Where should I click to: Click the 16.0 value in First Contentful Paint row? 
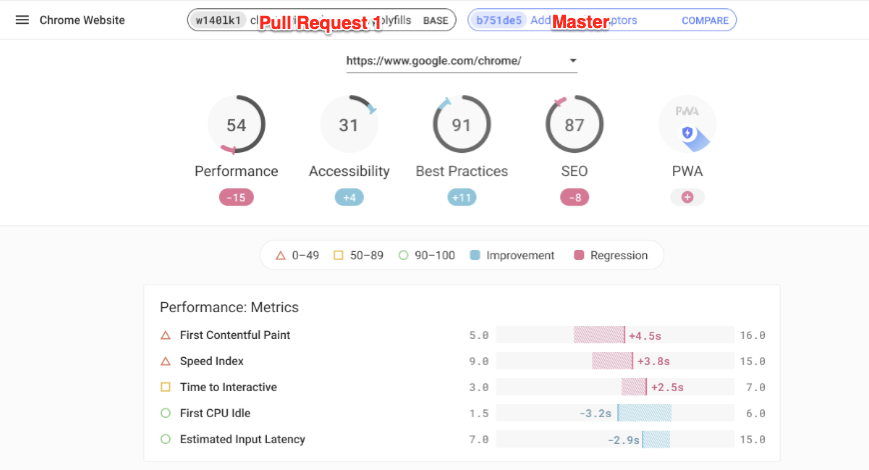click(x=753, y=335)
